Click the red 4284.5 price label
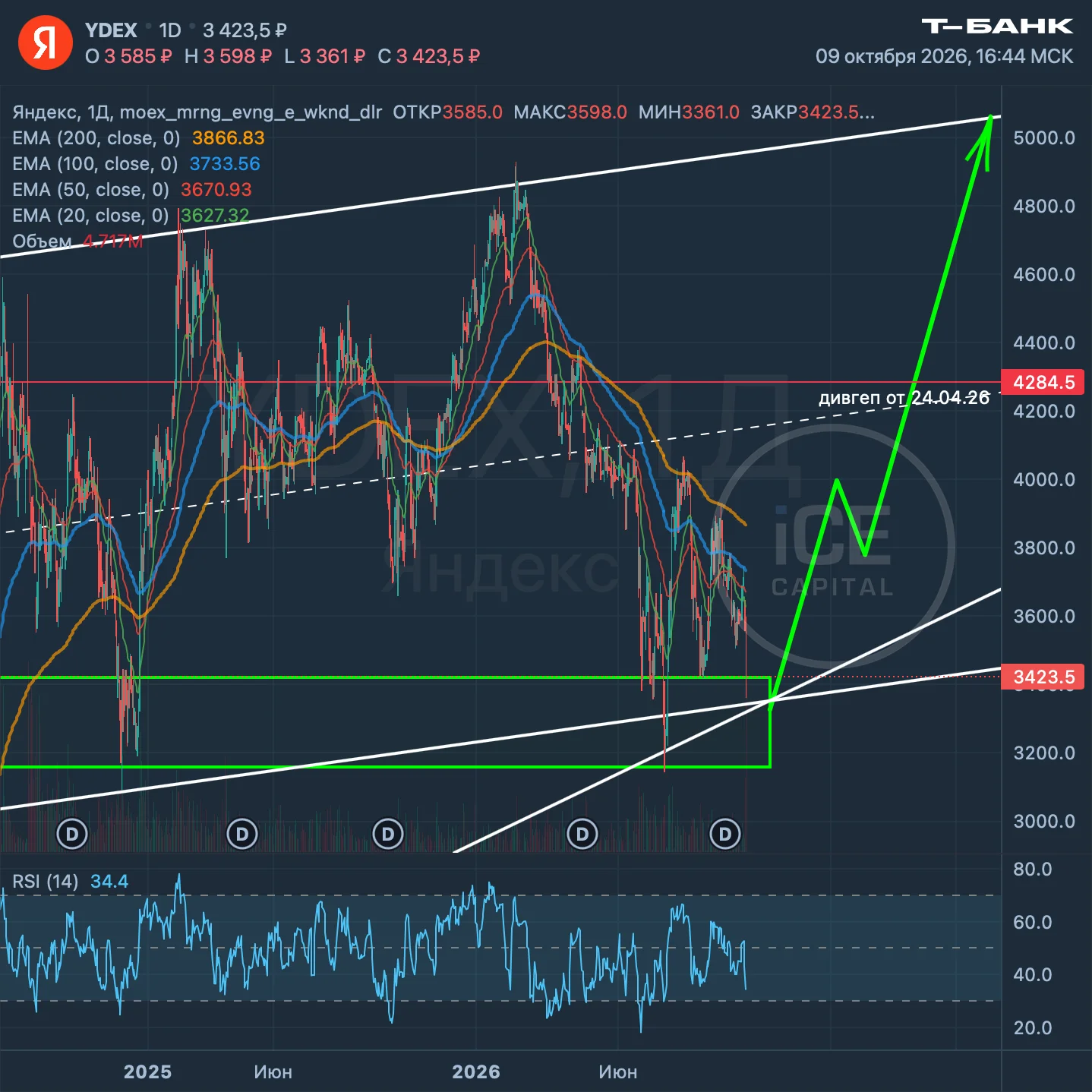 pyautogui.click(x=1044, y=382)
